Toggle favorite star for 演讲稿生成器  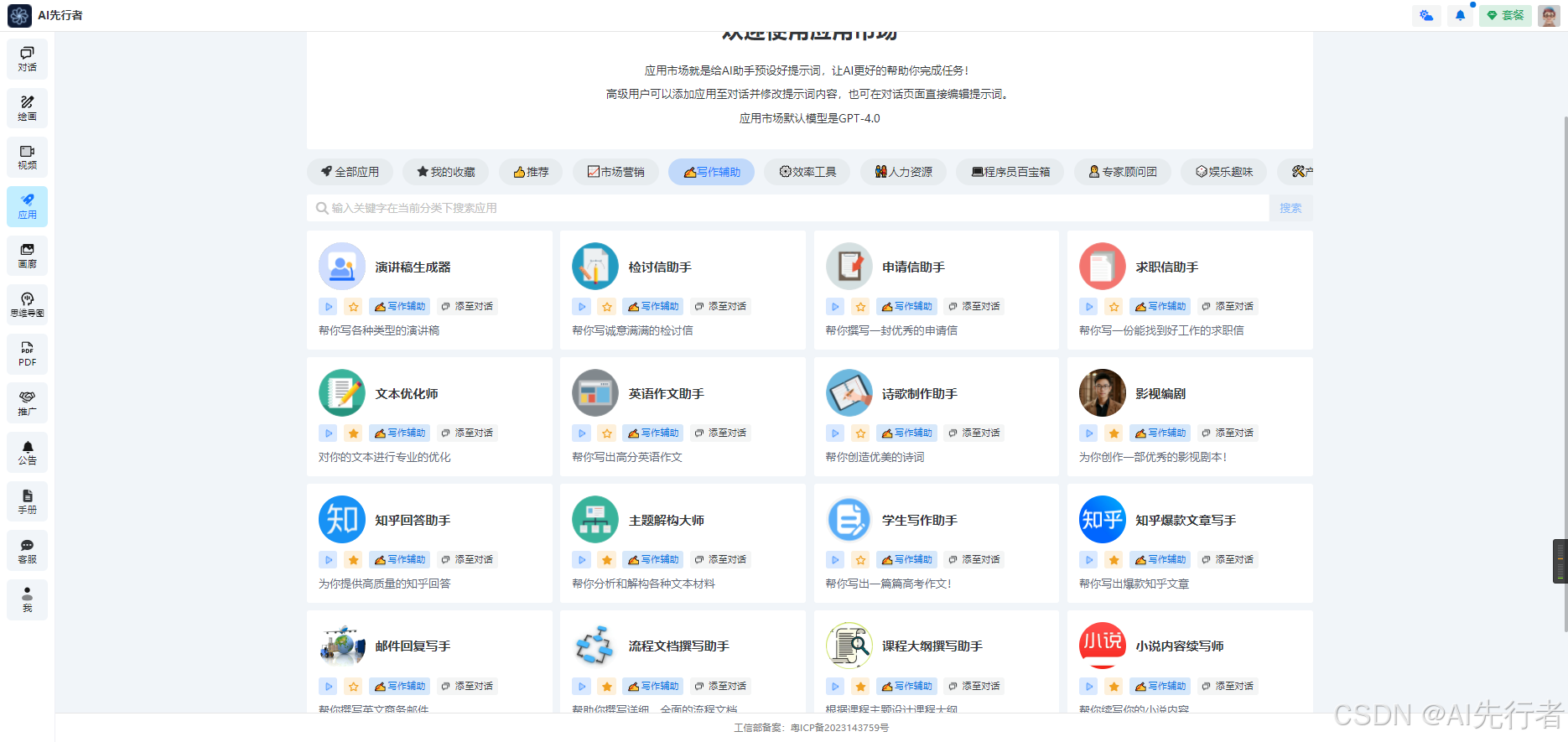coord(354,307)
